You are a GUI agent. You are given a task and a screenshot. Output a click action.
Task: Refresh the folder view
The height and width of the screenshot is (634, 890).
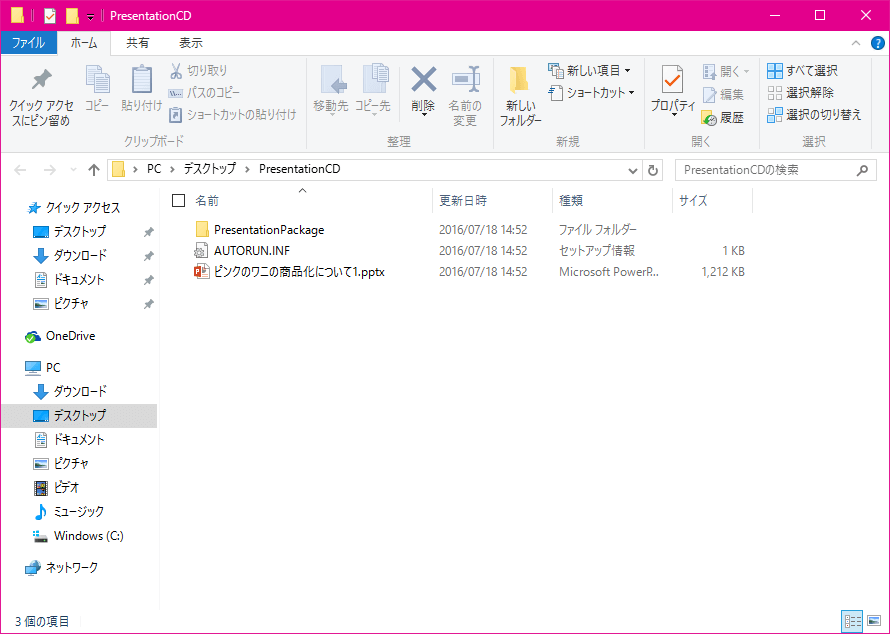pos(653,170)
